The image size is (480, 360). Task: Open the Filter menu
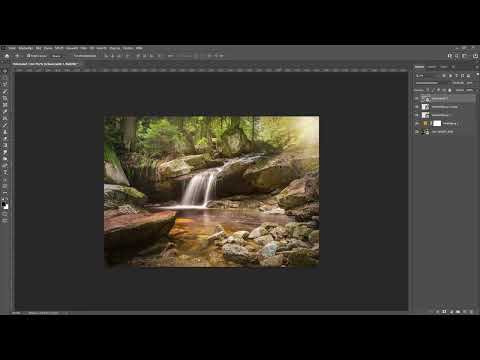pyautogui.click(x=84, y=48)
